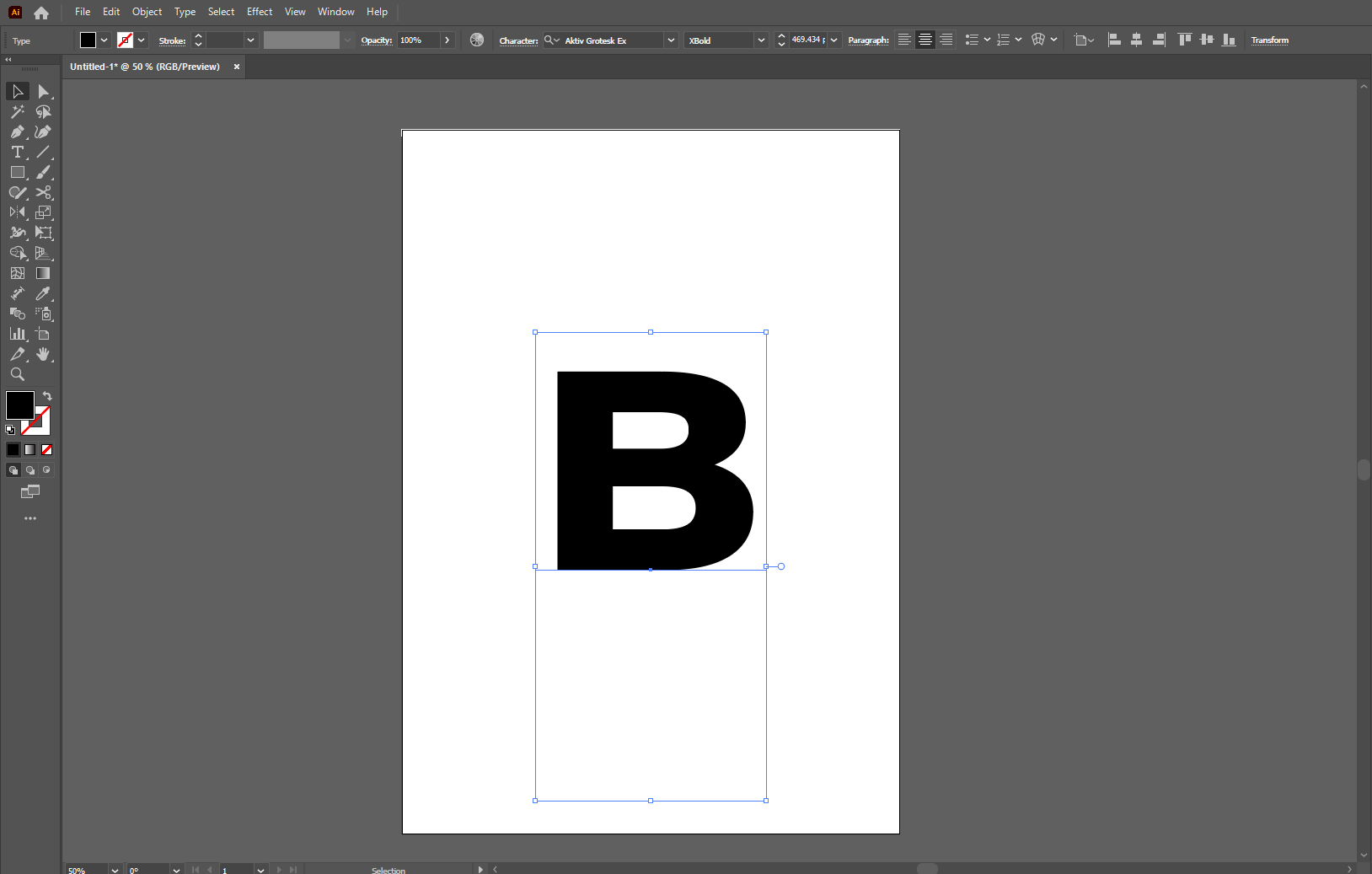Select the Artboard tool
Screen dimensions: 1372x874
44,334
